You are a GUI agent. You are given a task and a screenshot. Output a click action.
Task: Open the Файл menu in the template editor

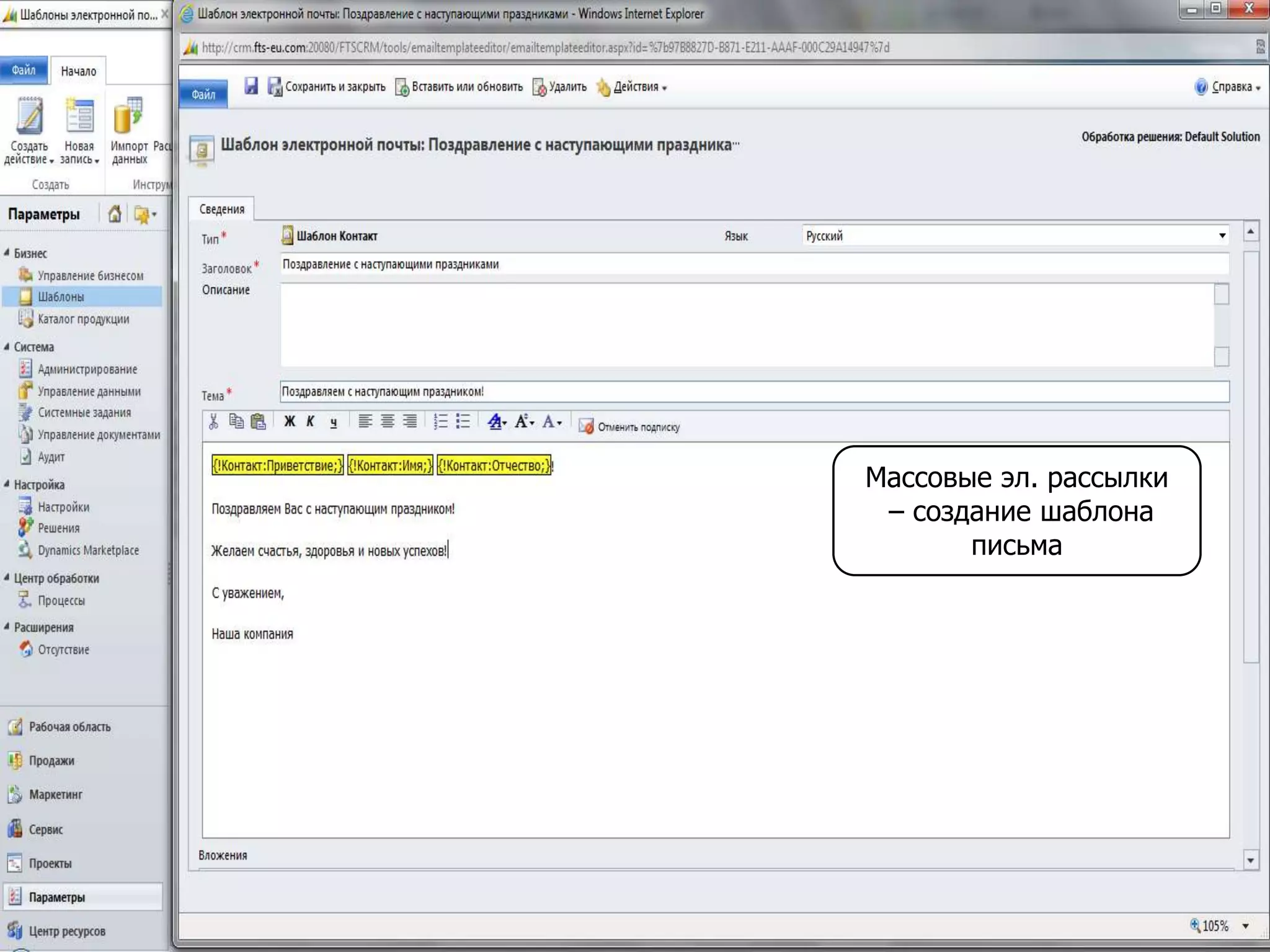(x=203, y=94)
